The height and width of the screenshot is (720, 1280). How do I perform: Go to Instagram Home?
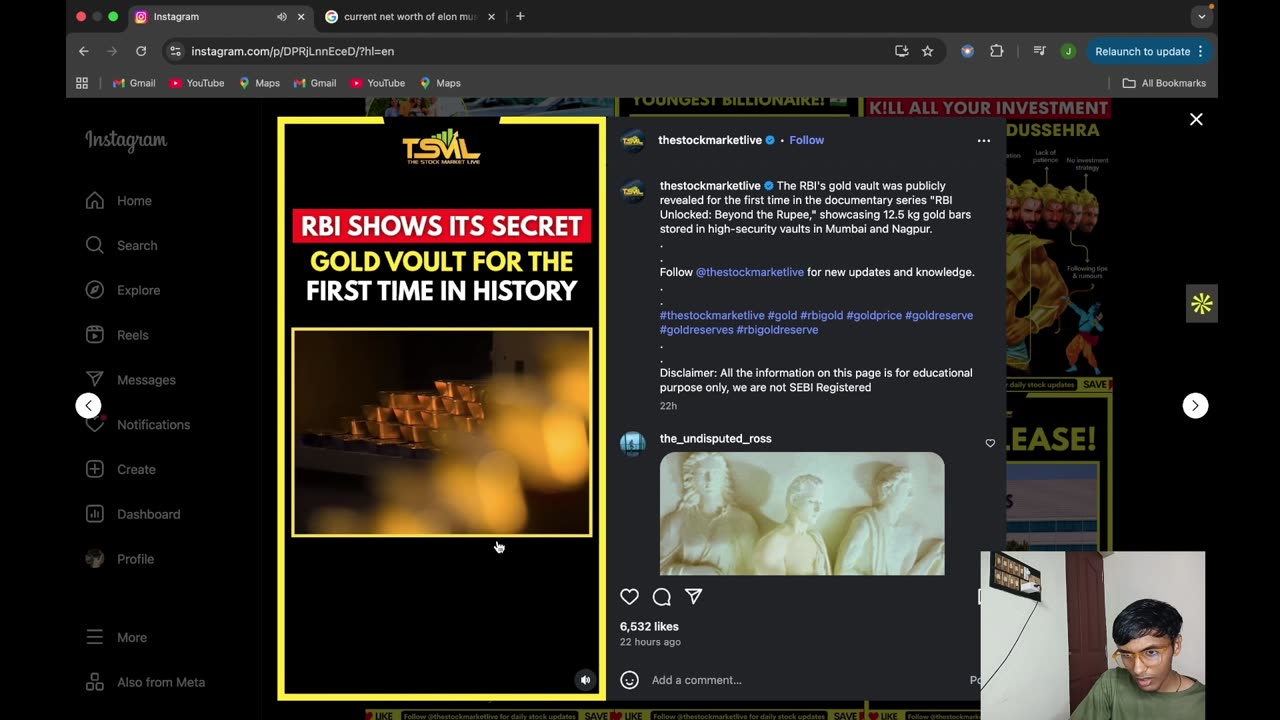pos(118,201)
